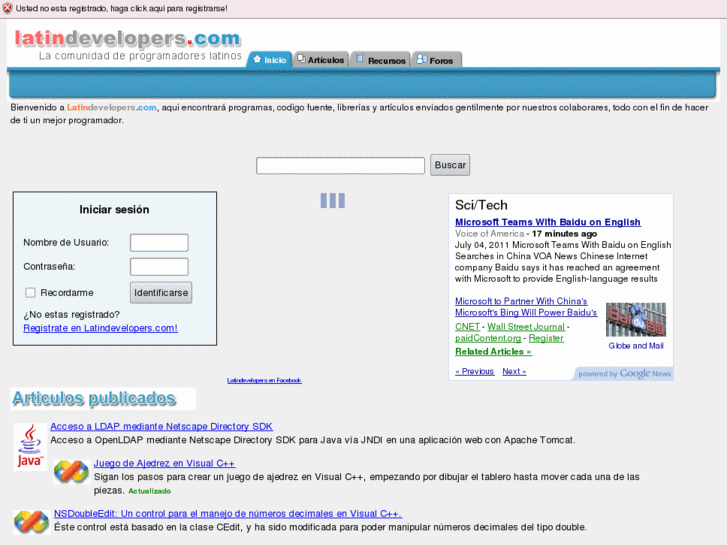This screenshot has height=545, width=727.
Task: Switch to the Artículos tab
Action: point(321,60)
